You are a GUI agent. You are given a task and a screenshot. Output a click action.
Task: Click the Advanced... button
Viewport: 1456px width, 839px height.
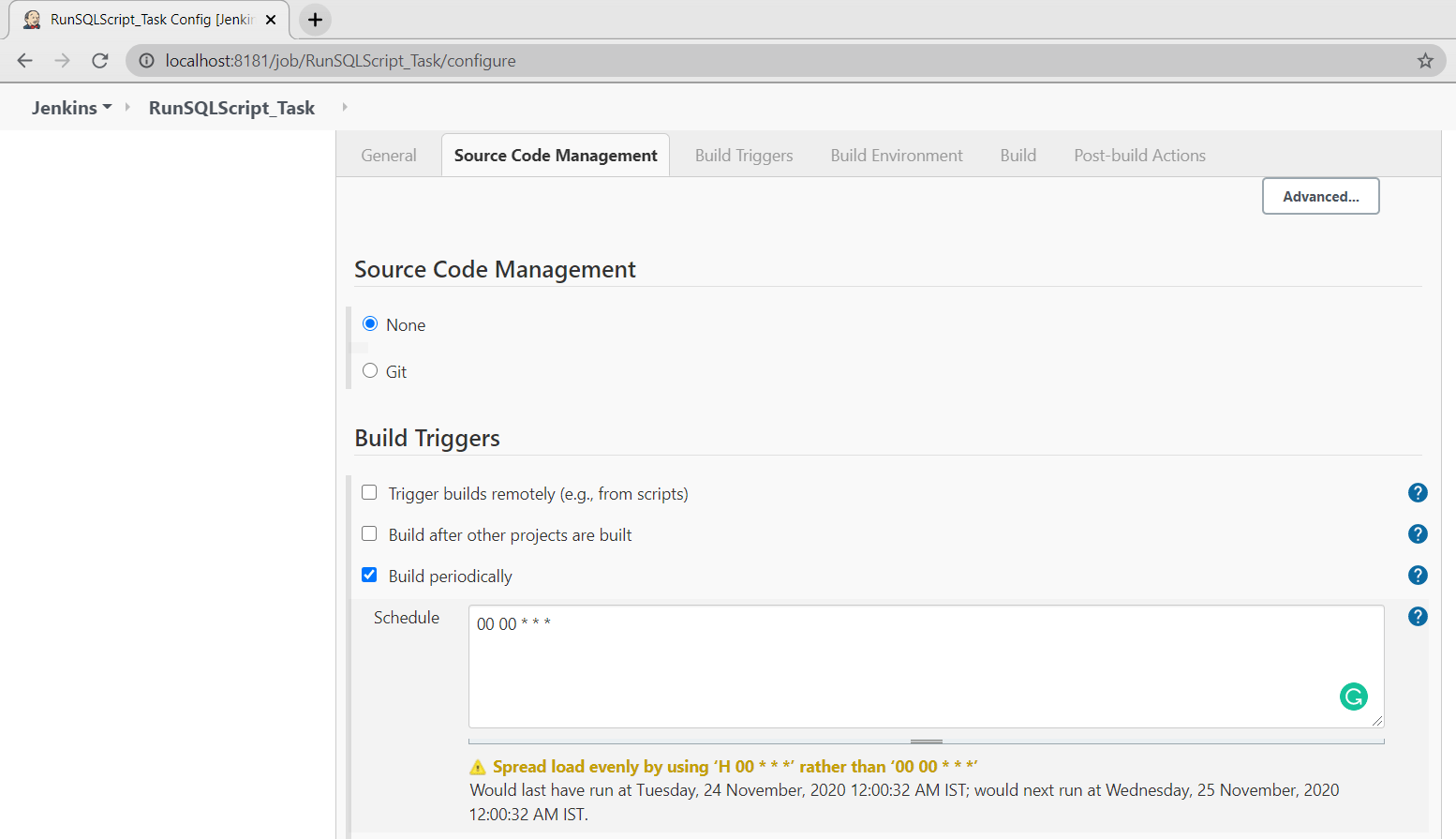pos(1320,197)
